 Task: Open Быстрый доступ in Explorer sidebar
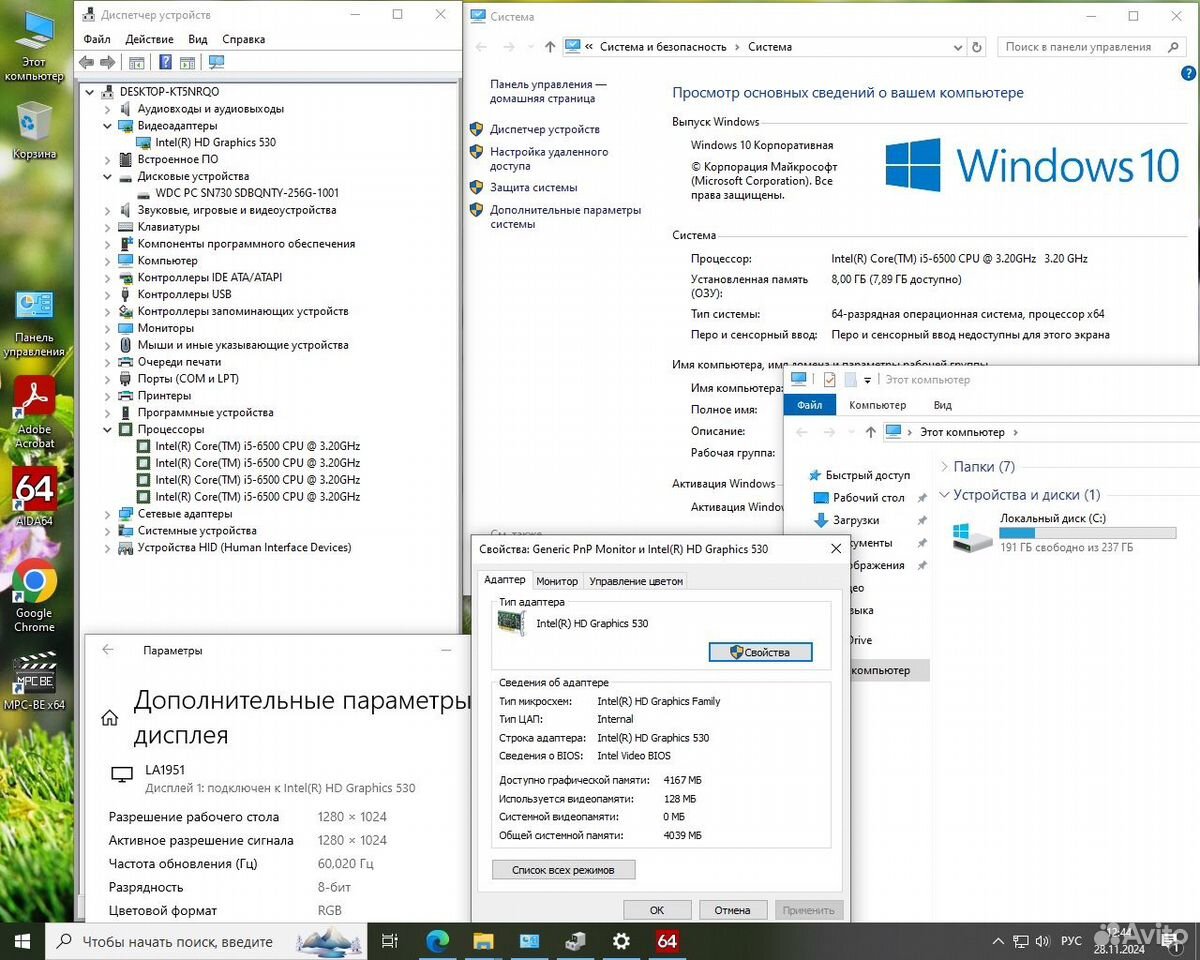point(868,475)
